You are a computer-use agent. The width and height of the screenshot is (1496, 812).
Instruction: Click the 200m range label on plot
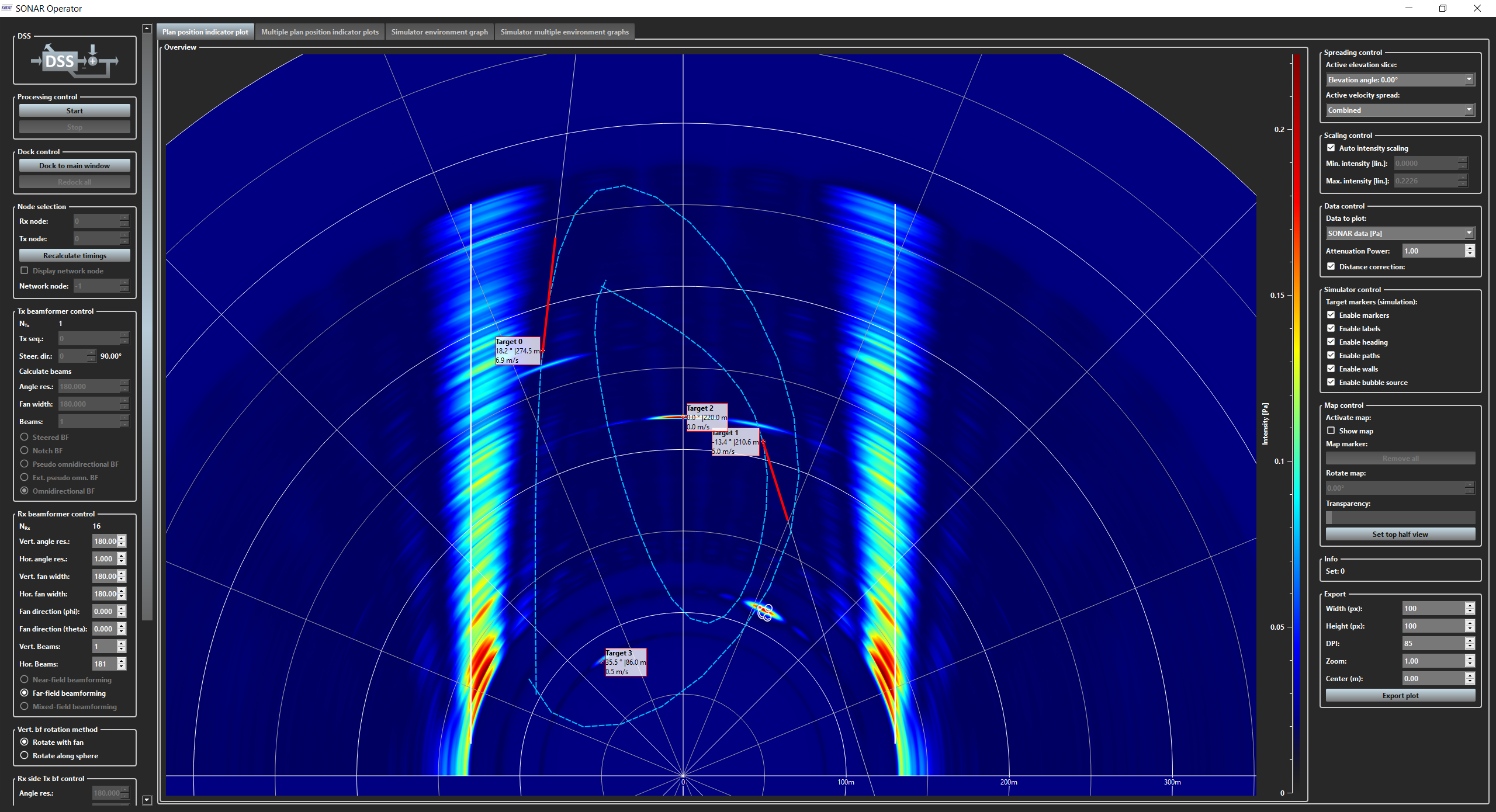pyautogui.click(x=1009, y=782)
